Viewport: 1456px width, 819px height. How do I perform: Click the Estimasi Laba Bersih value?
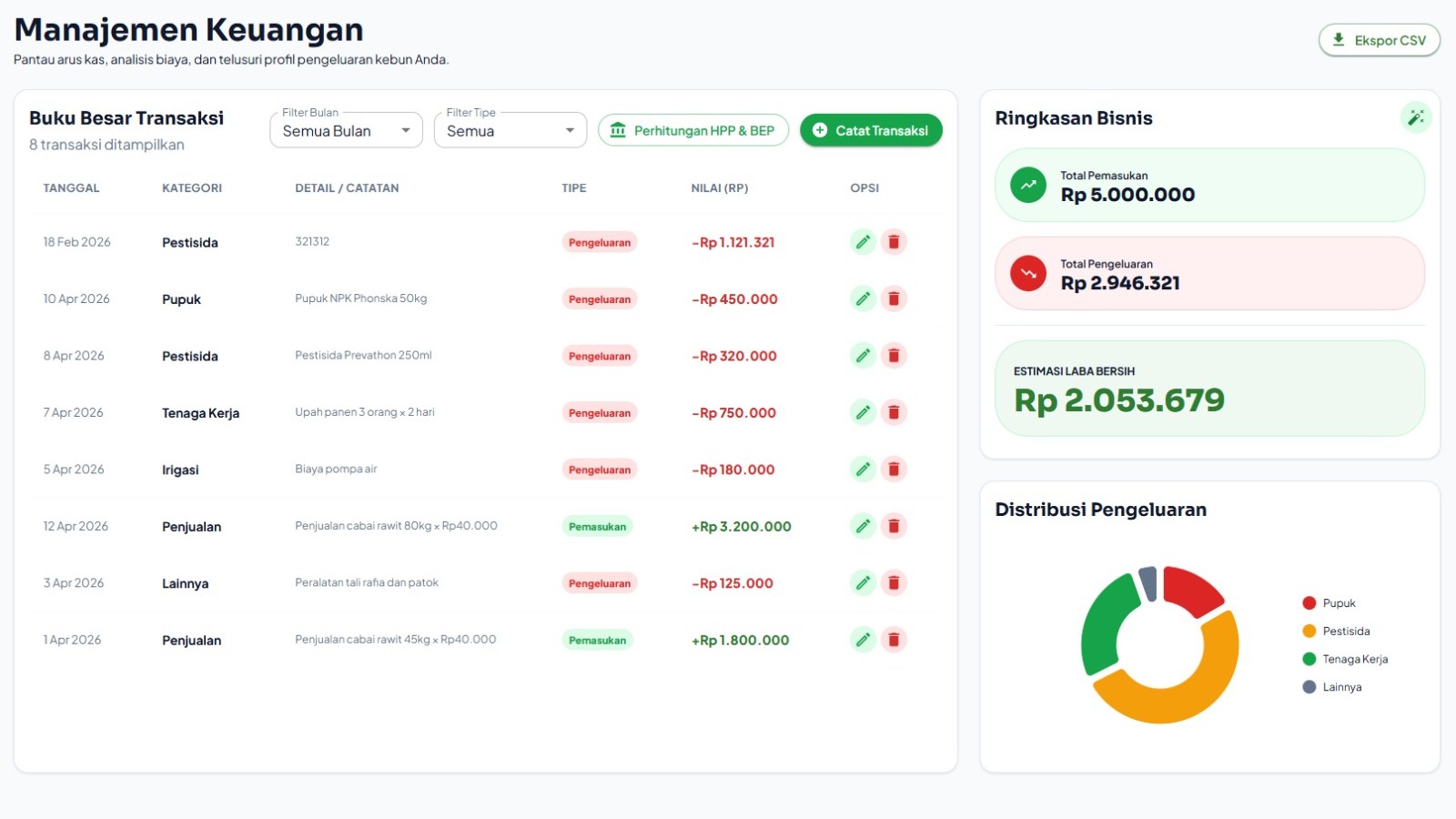[x=1119, y=400]
